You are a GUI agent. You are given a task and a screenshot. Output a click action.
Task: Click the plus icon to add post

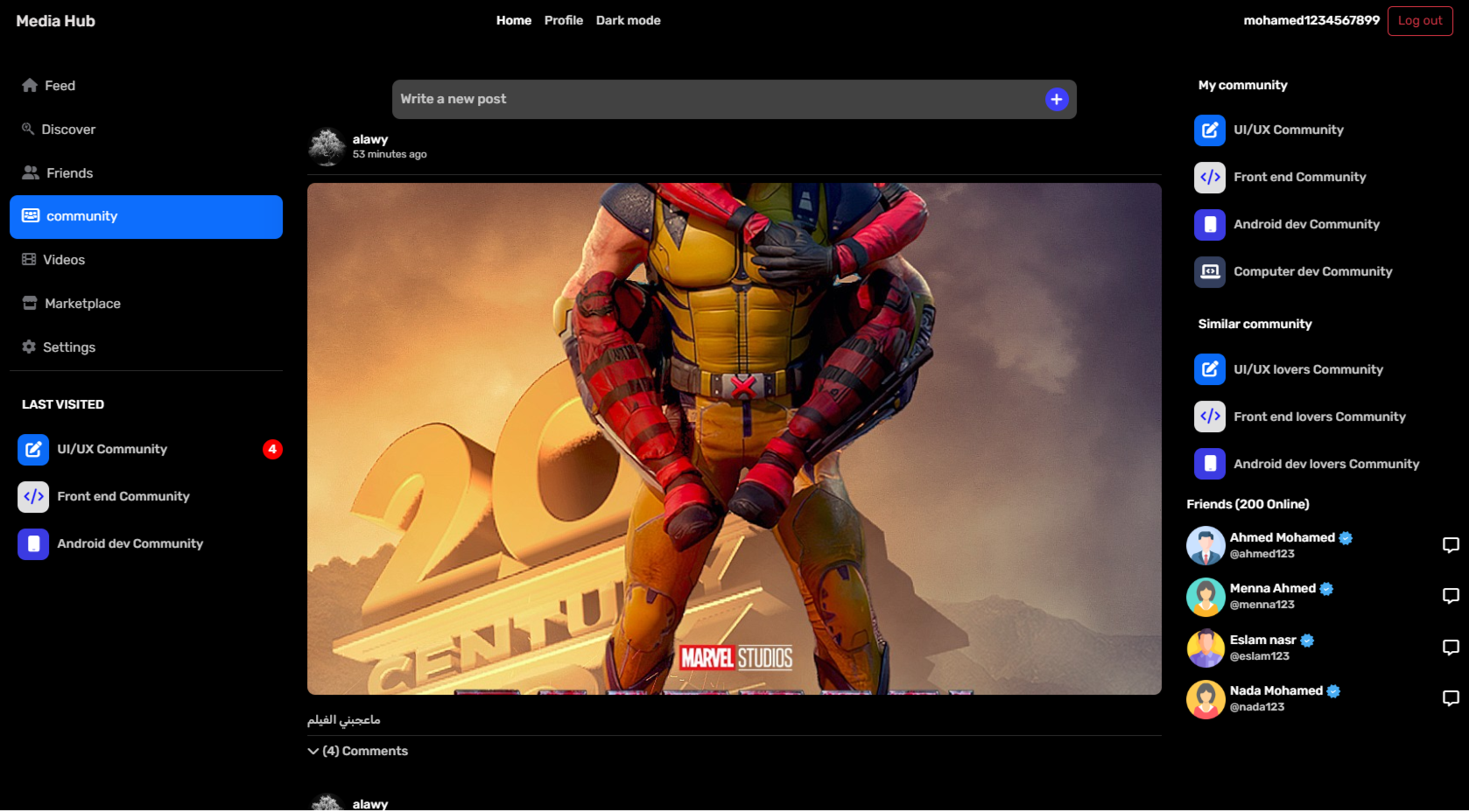click(x=1057, y=100)
